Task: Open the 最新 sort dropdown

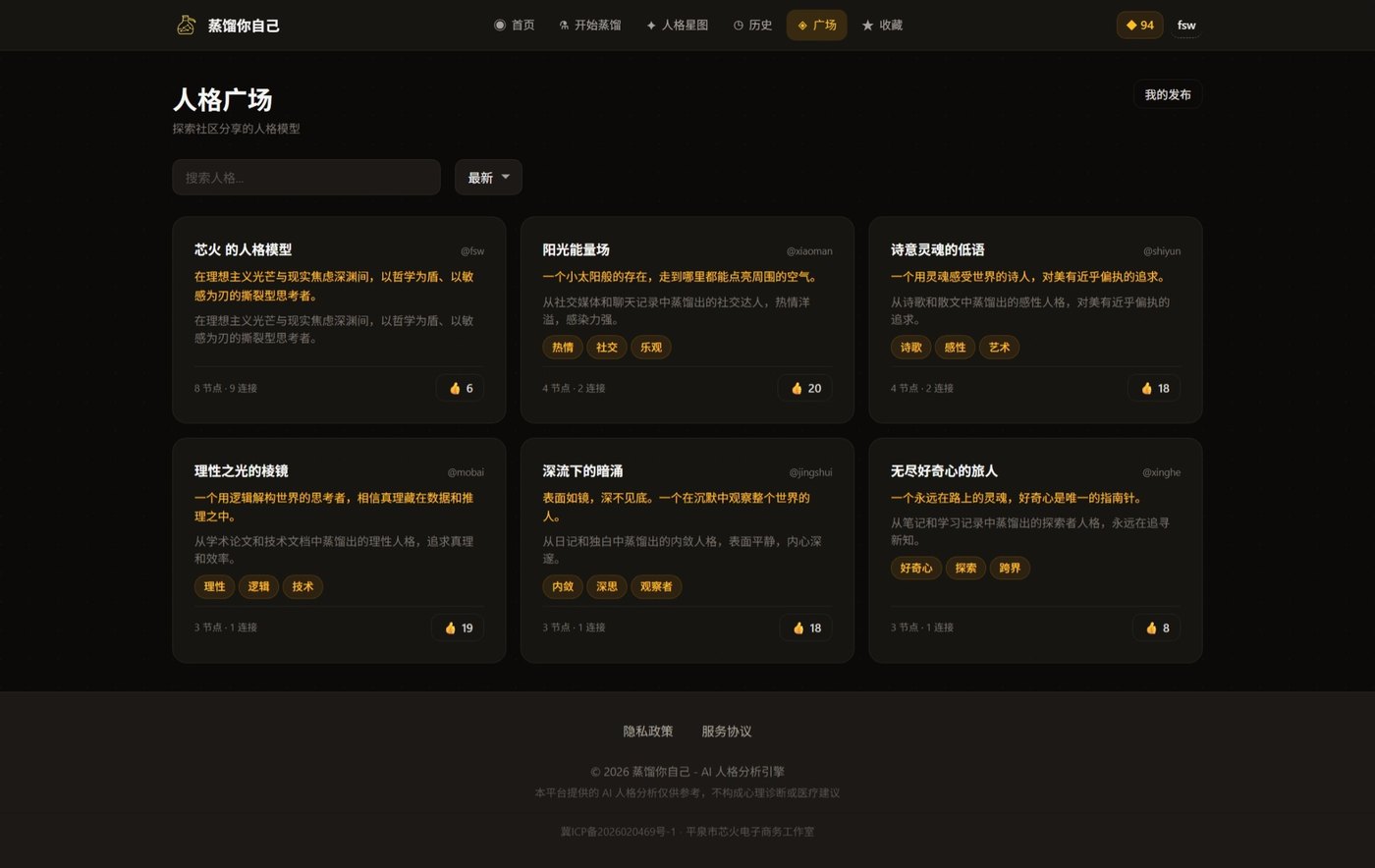Action: 488,178
